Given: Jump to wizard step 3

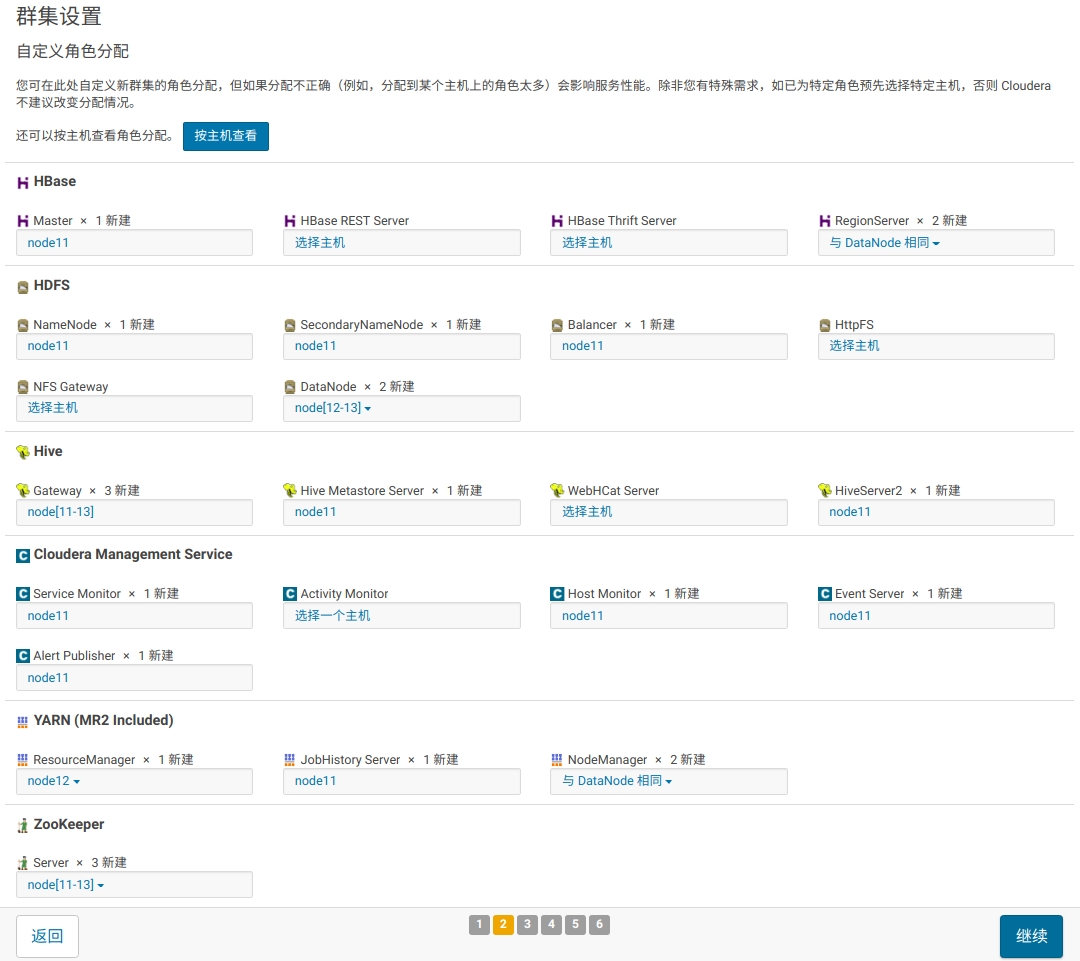Looking at the screenshot, I should [x=528, y=924].
